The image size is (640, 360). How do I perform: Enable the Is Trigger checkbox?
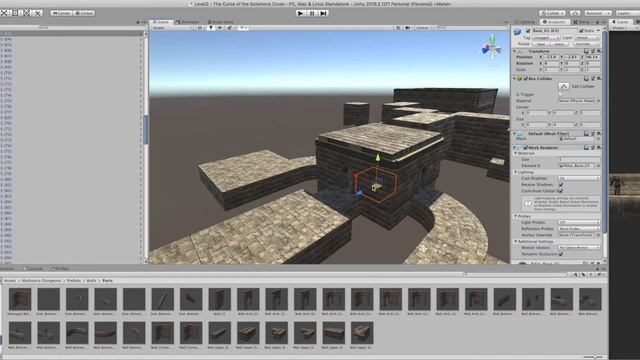coord(560,94)
